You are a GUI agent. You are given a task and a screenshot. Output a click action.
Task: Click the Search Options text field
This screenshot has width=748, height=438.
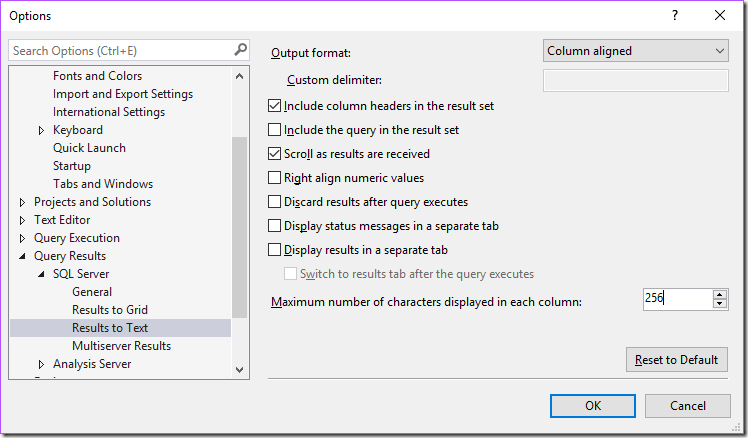[x=120, y=50]
